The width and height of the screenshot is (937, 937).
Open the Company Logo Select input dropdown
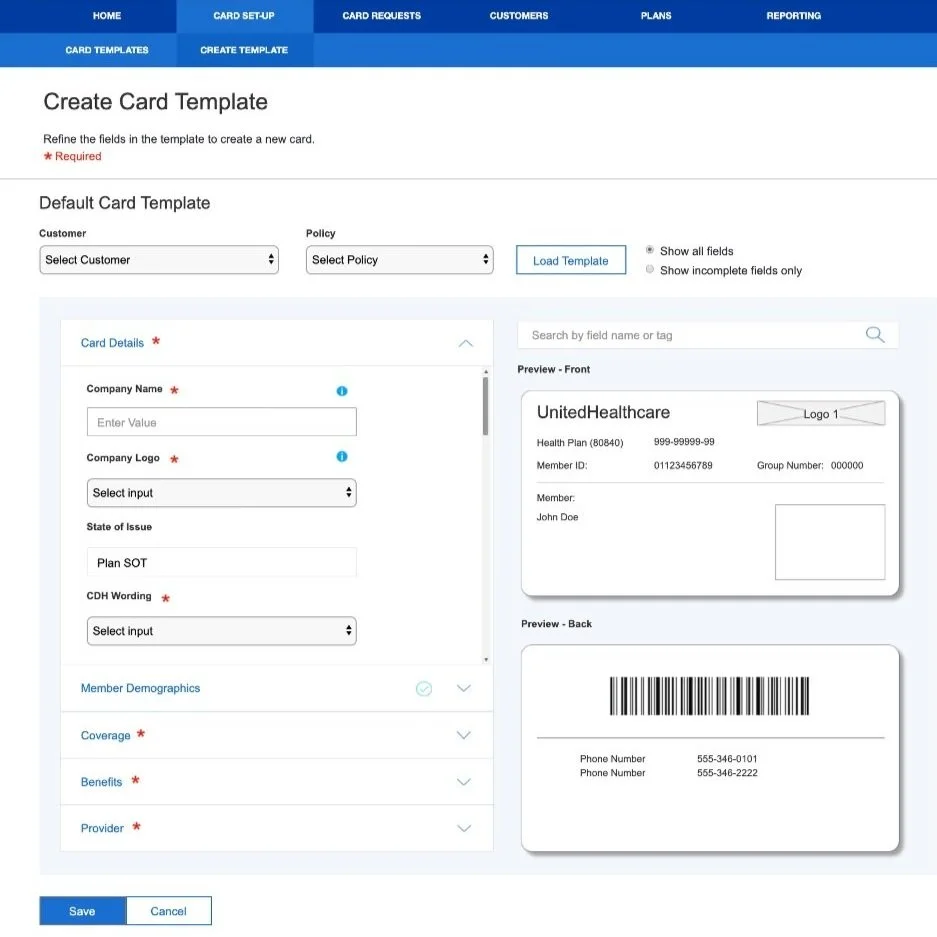click(x=222, y=493)
